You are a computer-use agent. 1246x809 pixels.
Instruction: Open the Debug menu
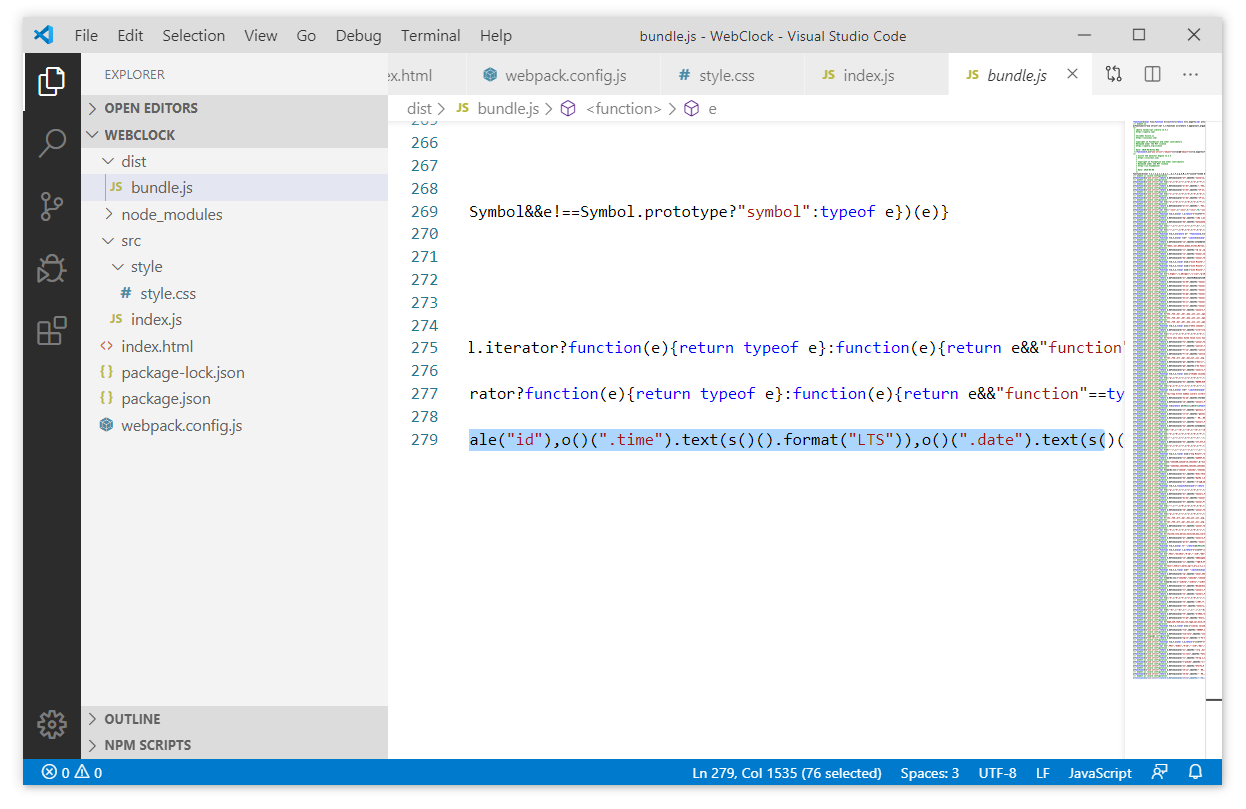359,35
